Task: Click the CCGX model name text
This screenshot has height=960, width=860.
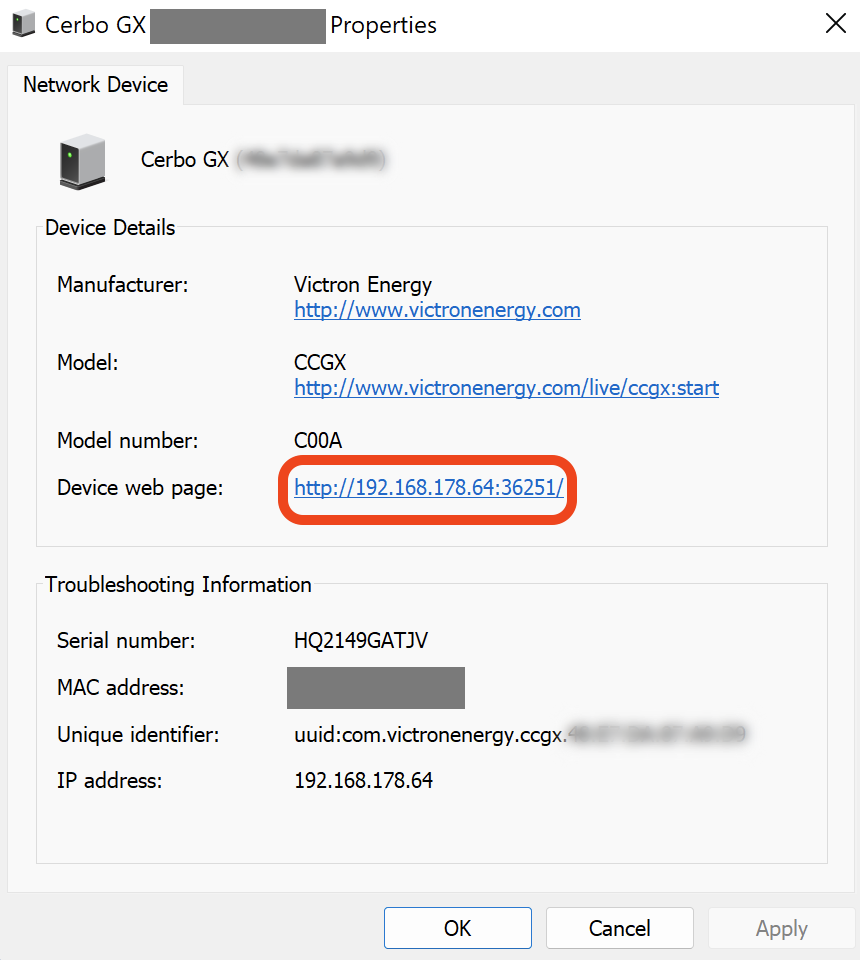Action: click(320, 363)
